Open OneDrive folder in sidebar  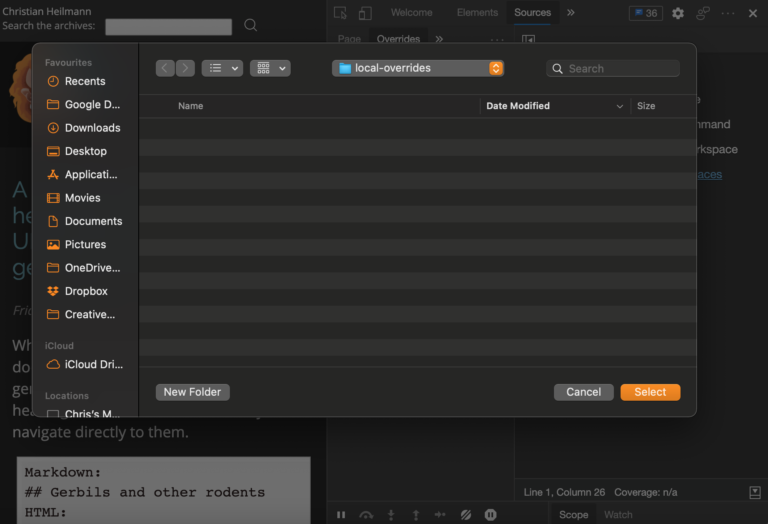pyautogui.click(x=84, y=268)
